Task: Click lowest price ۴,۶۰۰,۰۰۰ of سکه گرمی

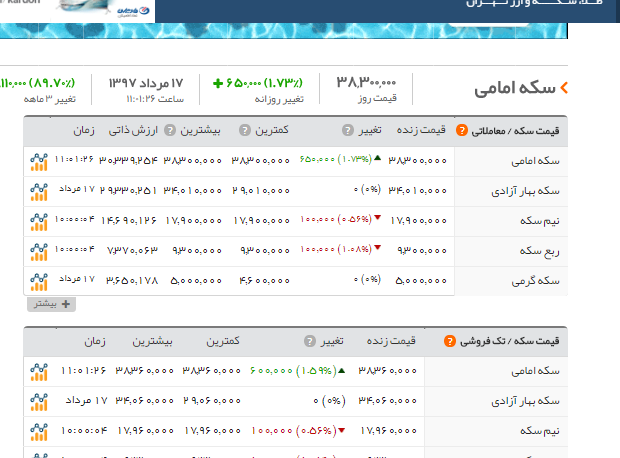Action: [x=264, y=280]
